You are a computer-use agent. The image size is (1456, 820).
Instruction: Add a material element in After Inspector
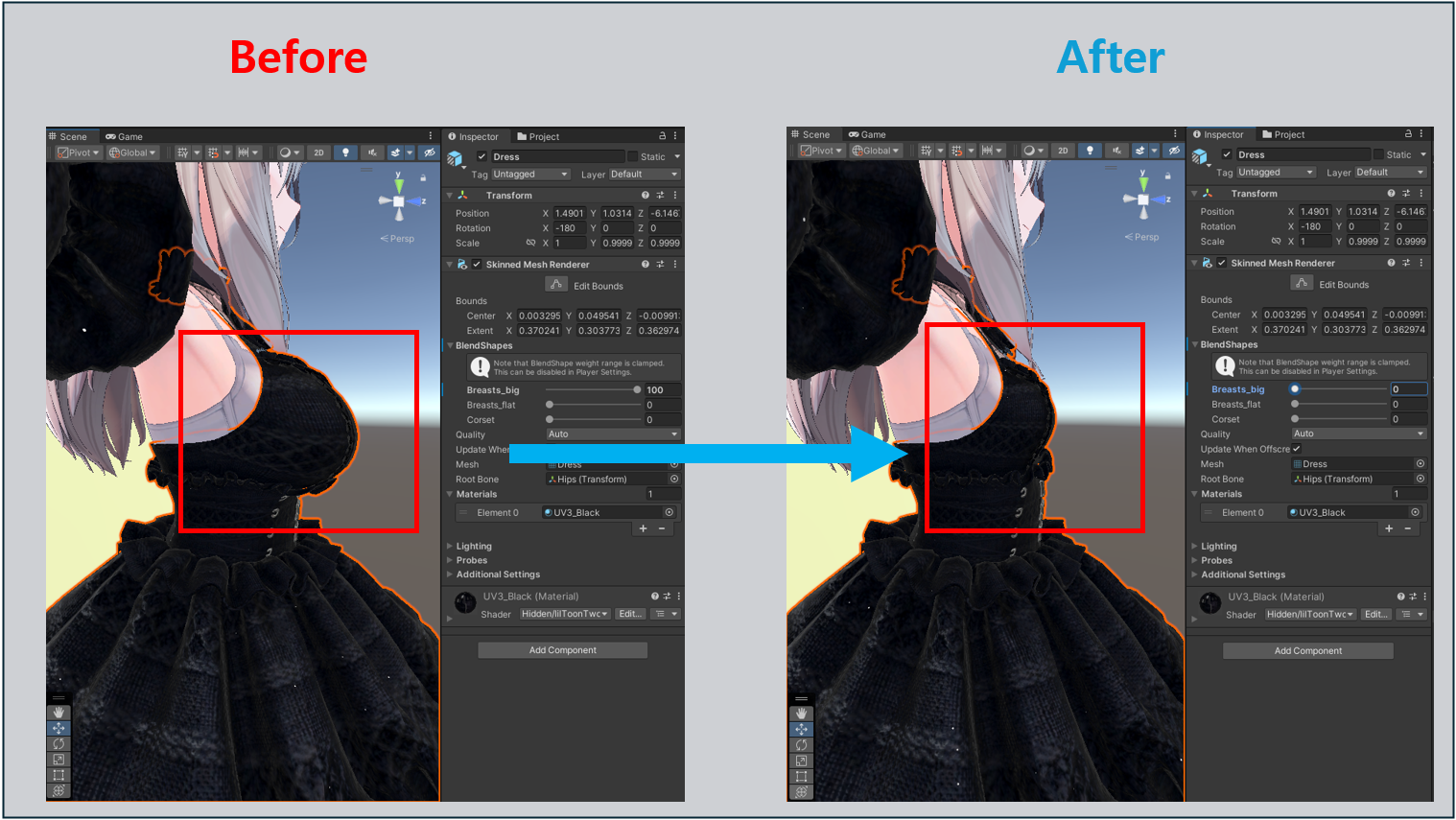tap(1389, 528)
